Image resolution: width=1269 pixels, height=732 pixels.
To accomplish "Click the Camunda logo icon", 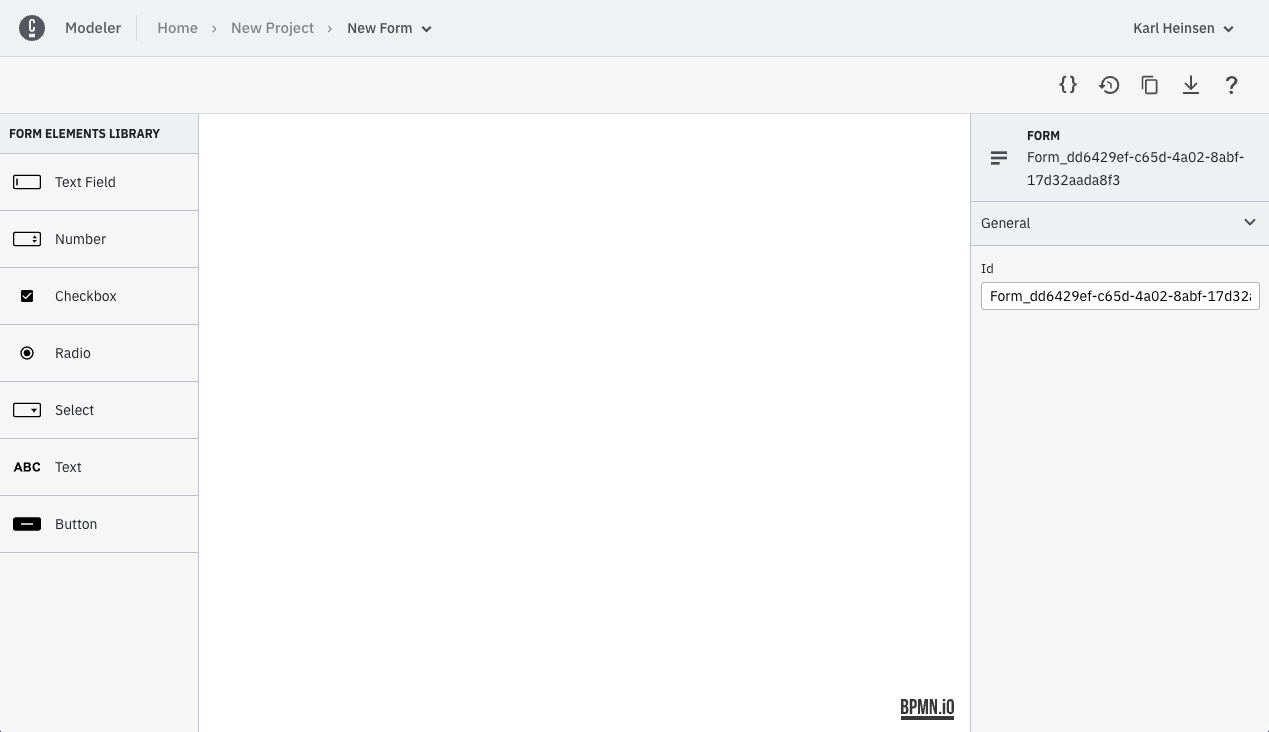I will [x=32, y=28].
